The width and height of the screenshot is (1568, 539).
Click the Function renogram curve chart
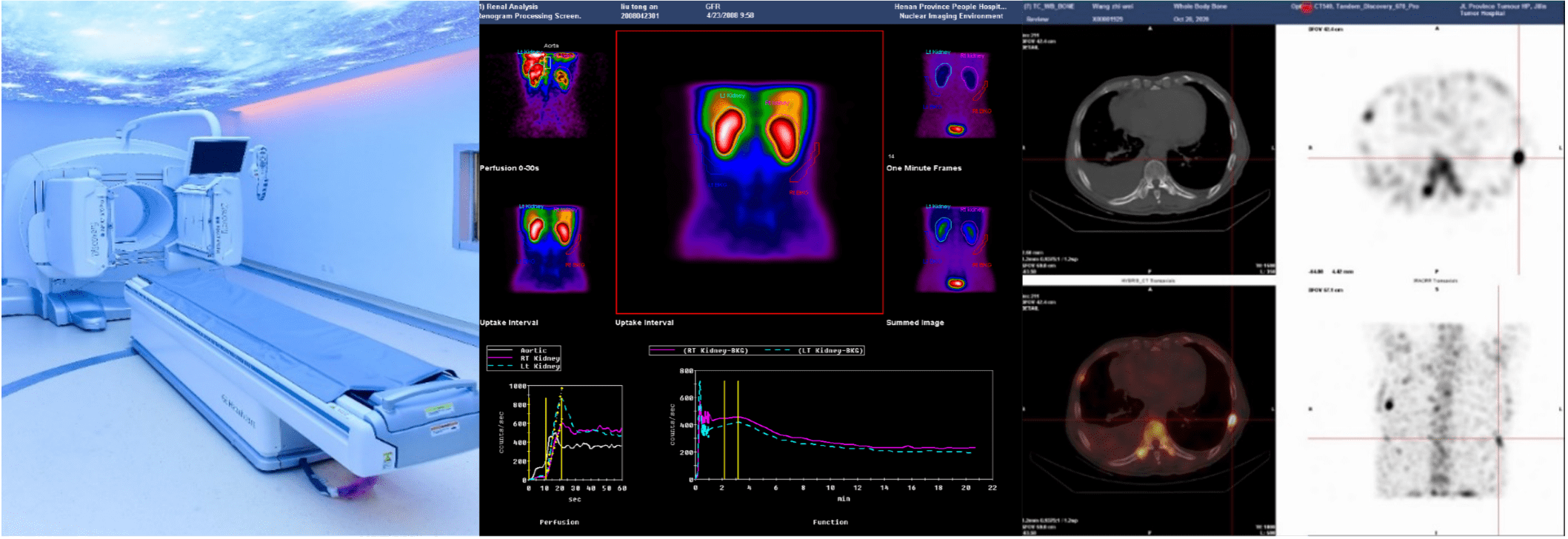coord(844,425)
